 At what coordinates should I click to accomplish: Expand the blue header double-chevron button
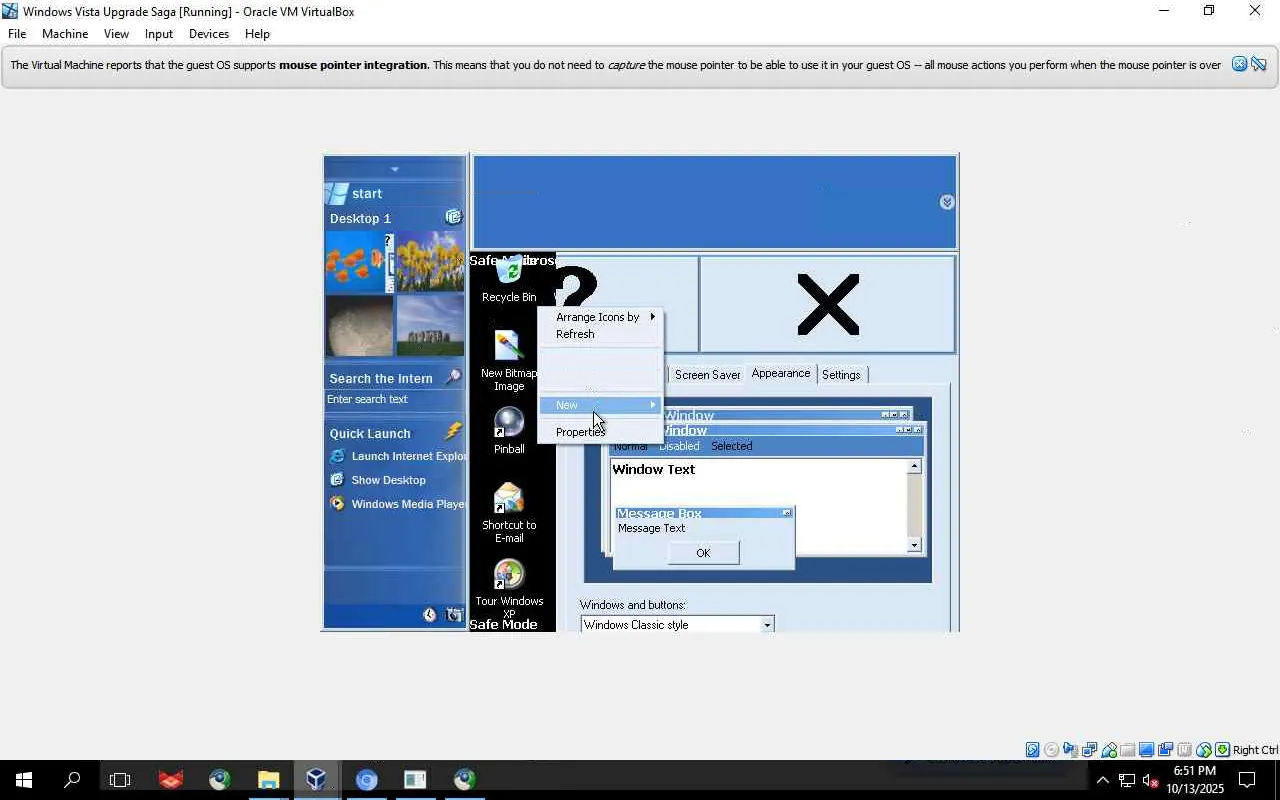point(947,202)
